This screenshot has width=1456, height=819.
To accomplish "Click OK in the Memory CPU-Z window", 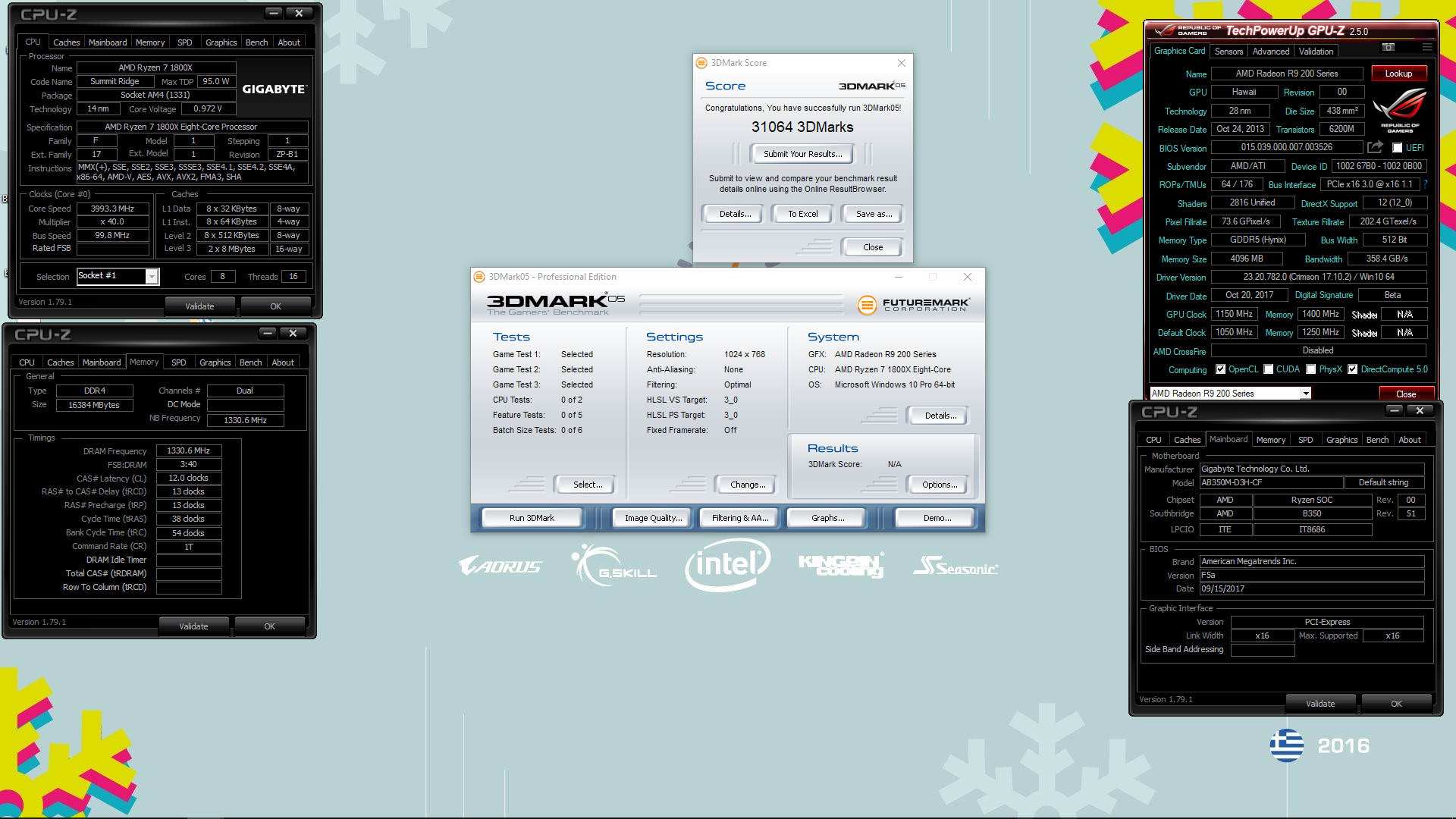I will point(269,626).
